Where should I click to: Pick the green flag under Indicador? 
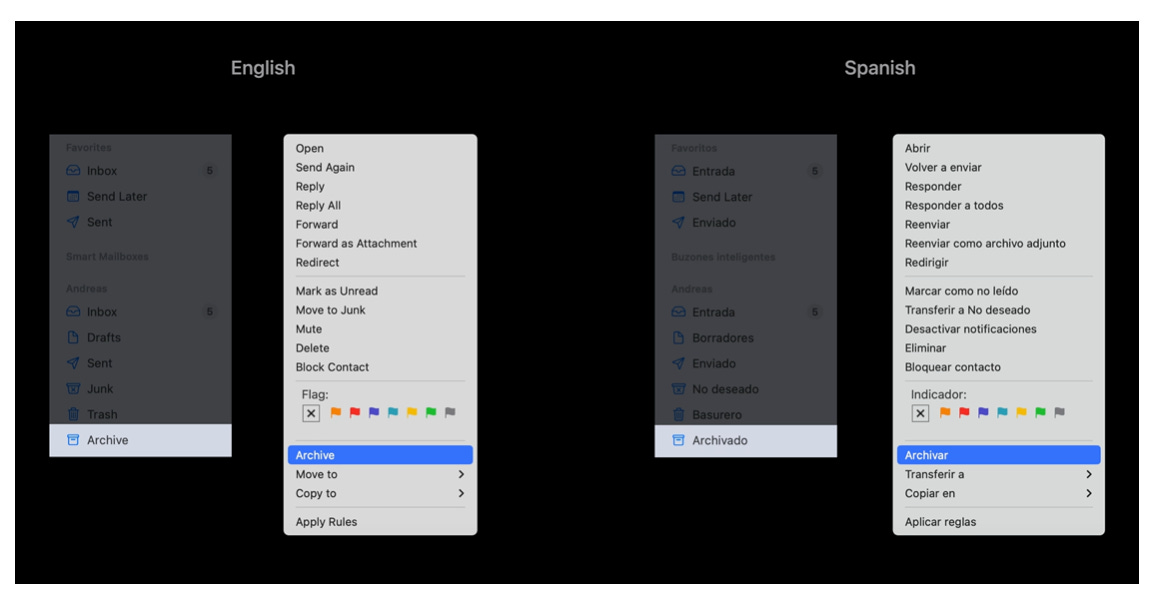click(1040, 412)
